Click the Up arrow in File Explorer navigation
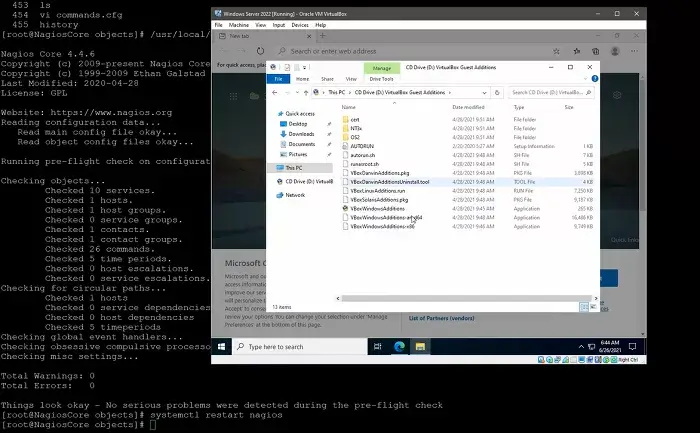This screenshot has width=700, height=433. pyautogui.click(x=303, y=92)
